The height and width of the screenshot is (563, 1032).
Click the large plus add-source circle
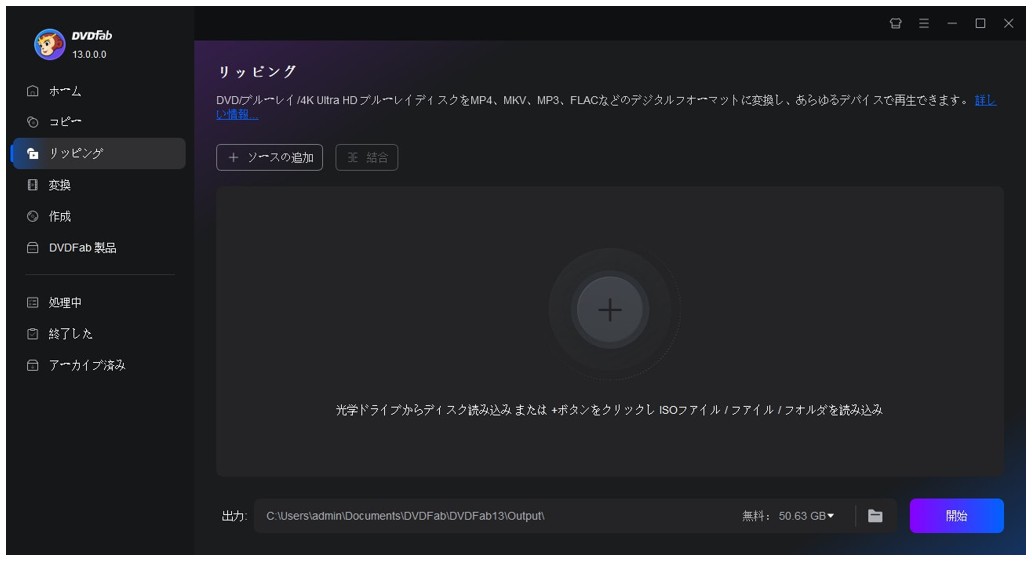pyautogui.click(x=609, y=309)
